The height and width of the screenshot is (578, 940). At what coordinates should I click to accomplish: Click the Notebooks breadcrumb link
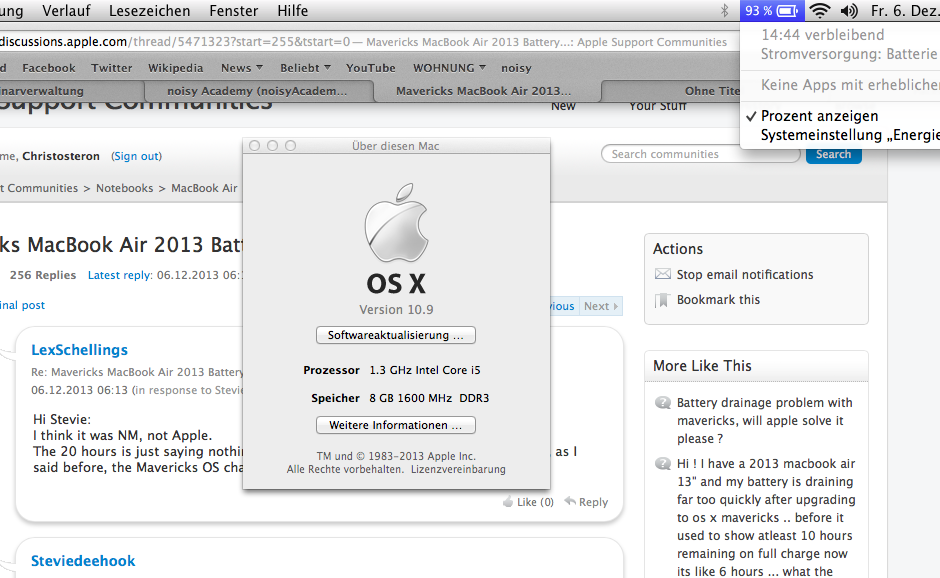(125, 188)
